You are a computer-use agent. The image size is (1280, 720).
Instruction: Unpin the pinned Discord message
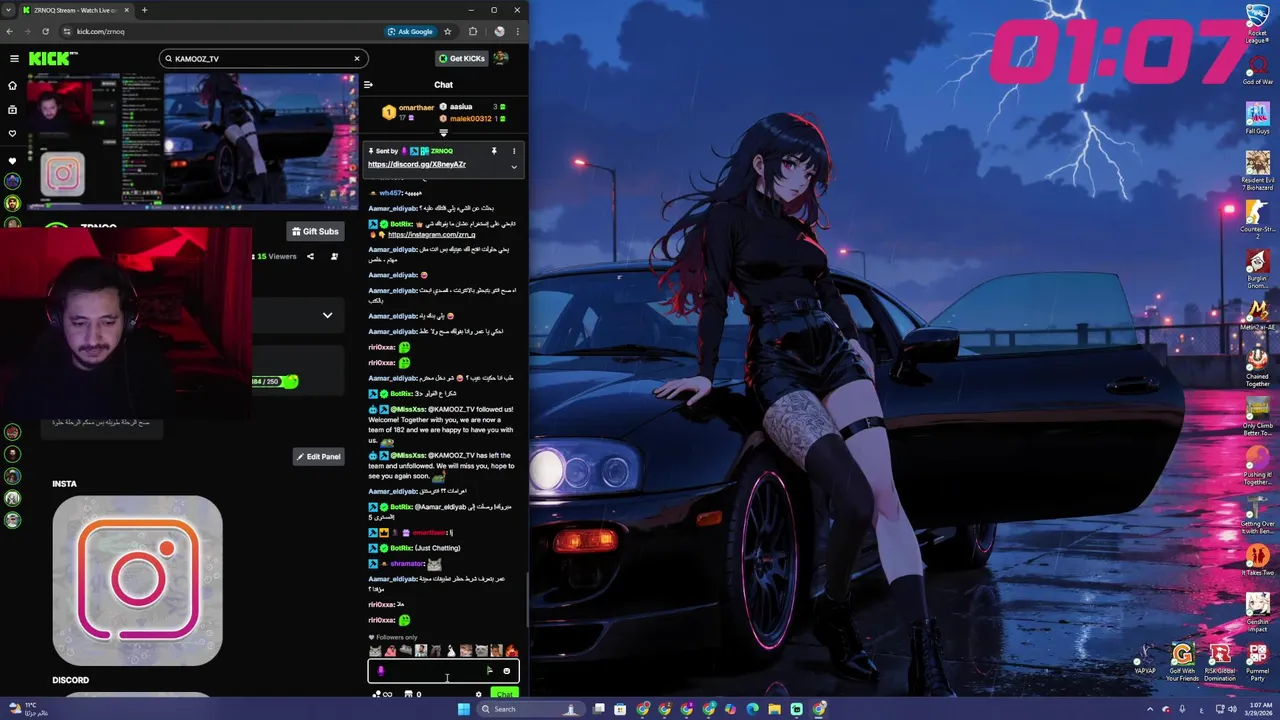pos(493,151)
